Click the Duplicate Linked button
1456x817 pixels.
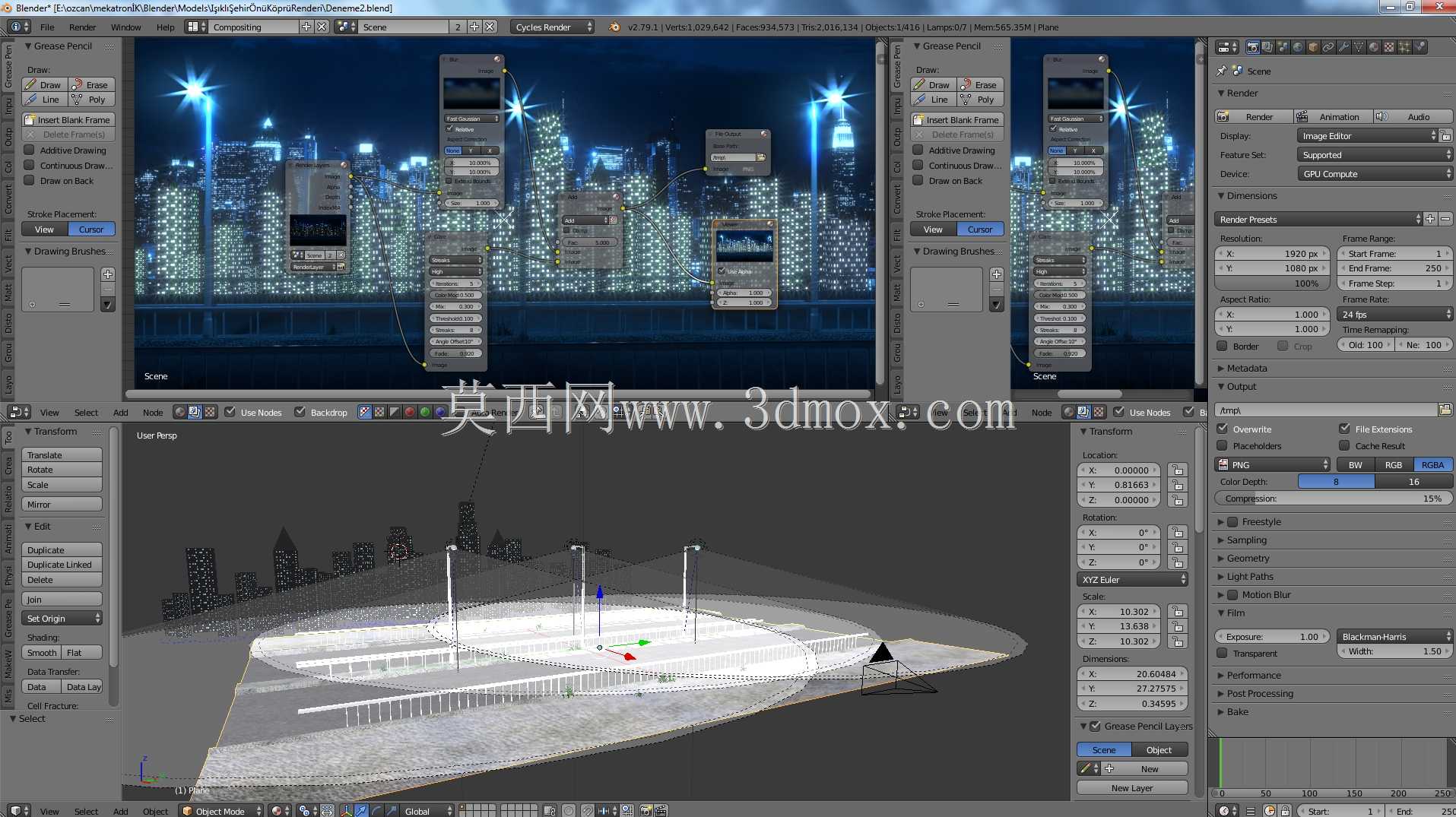[x=62, y=565]
